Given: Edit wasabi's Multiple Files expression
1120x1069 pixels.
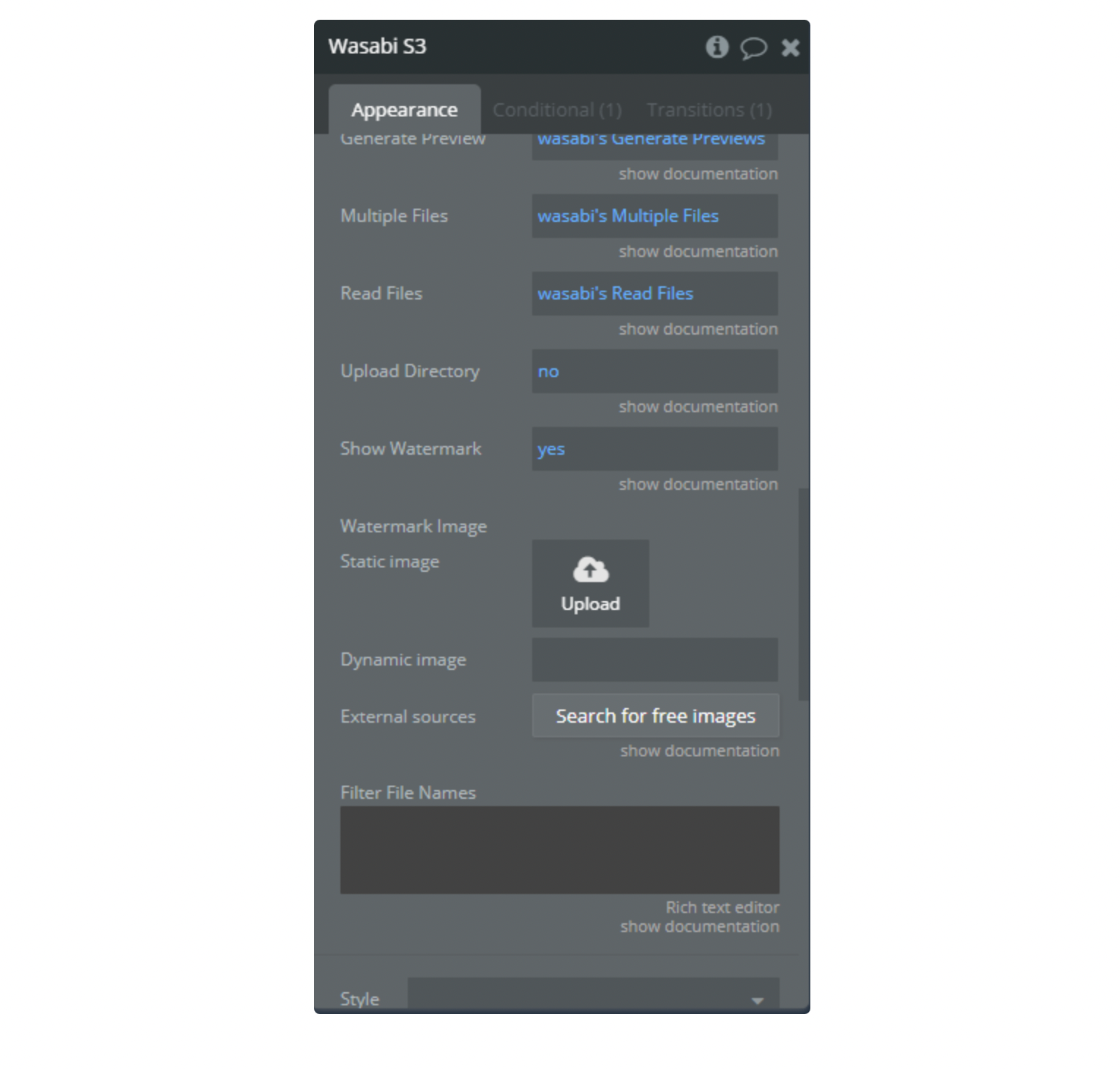Looking at the screenshot, I should 654,216.
